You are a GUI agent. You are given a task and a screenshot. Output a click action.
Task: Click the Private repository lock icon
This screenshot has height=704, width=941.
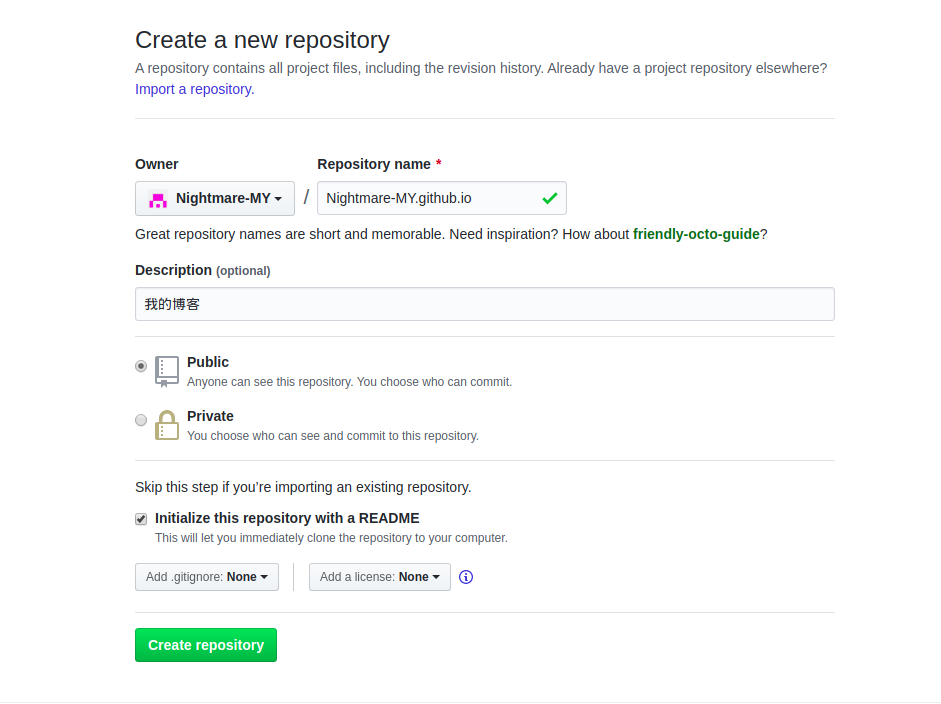(167, 425)
